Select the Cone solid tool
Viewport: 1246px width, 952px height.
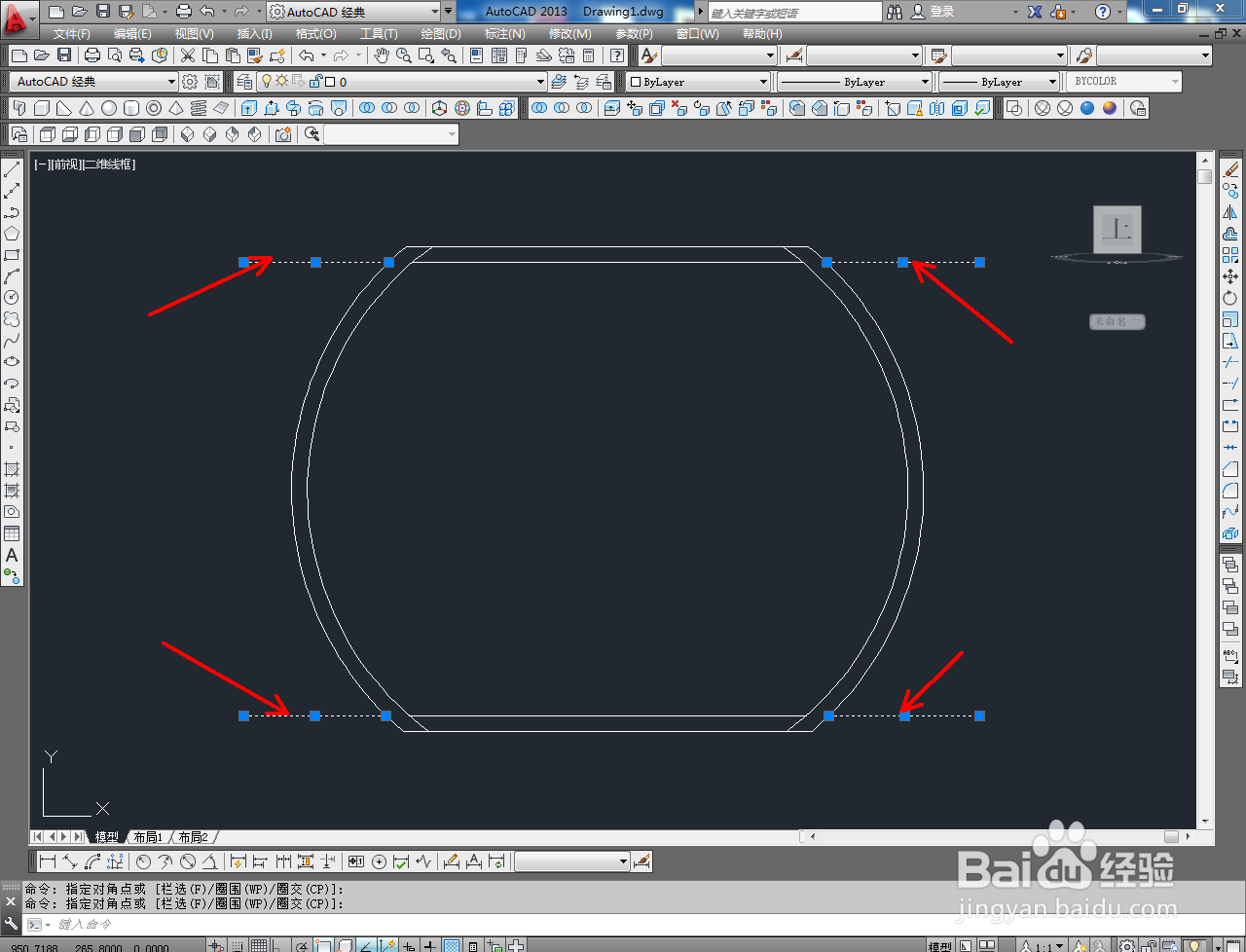(87, 108)
